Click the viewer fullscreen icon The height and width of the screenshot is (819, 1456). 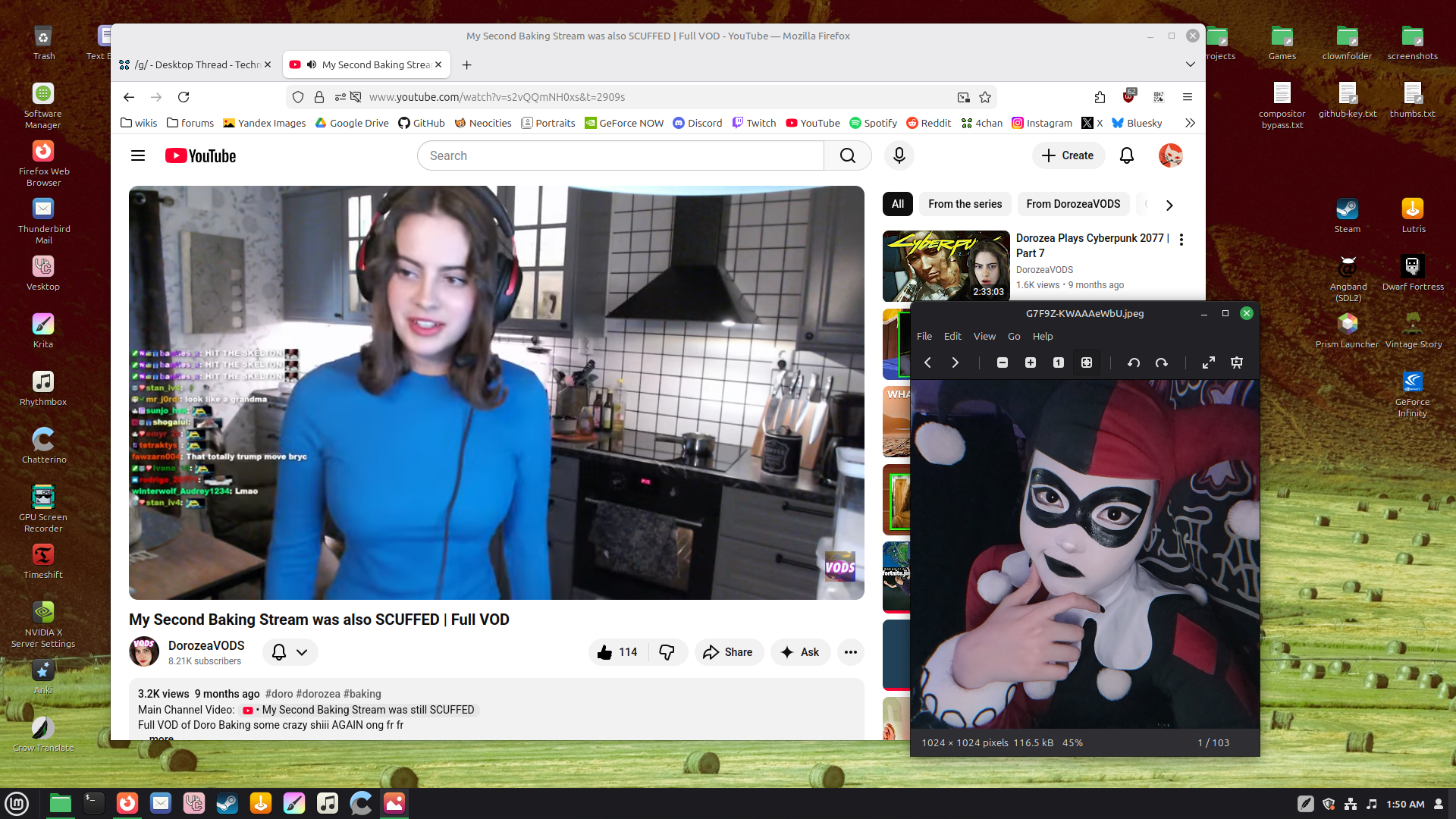(1209, 363)
